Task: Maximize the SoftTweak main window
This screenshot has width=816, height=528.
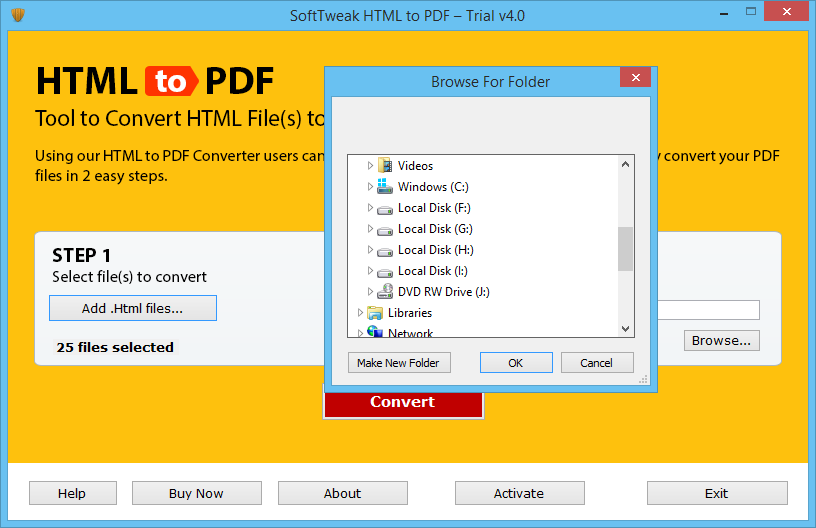Action: [750, 11]
